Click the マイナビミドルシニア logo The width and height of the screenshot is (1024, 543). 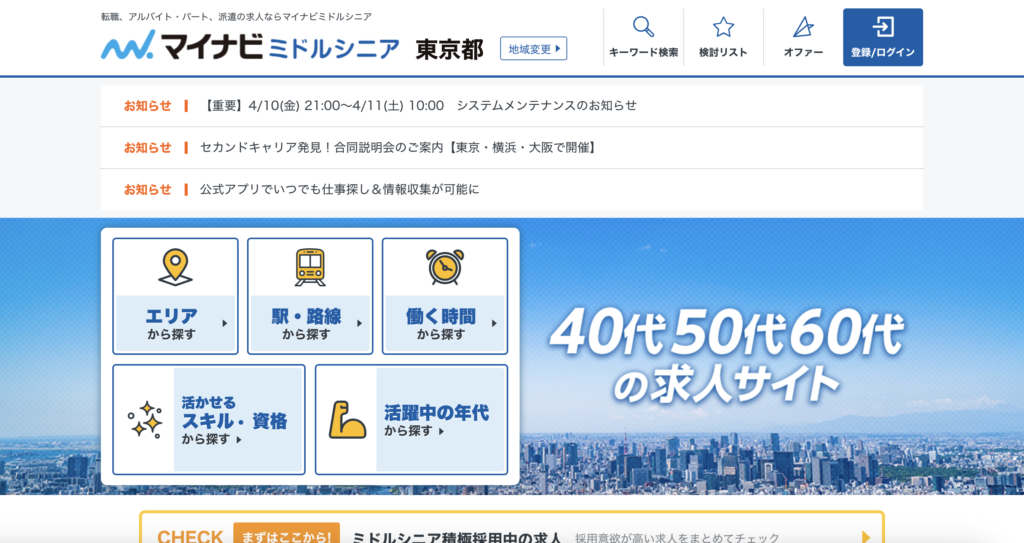[x=250, y=47]
